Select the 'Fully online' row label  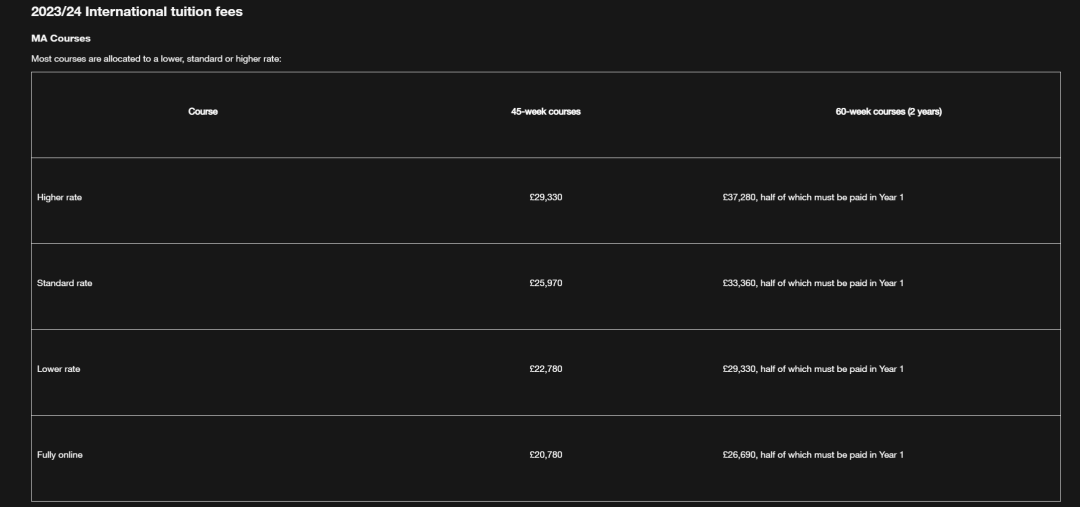[60, 455]
